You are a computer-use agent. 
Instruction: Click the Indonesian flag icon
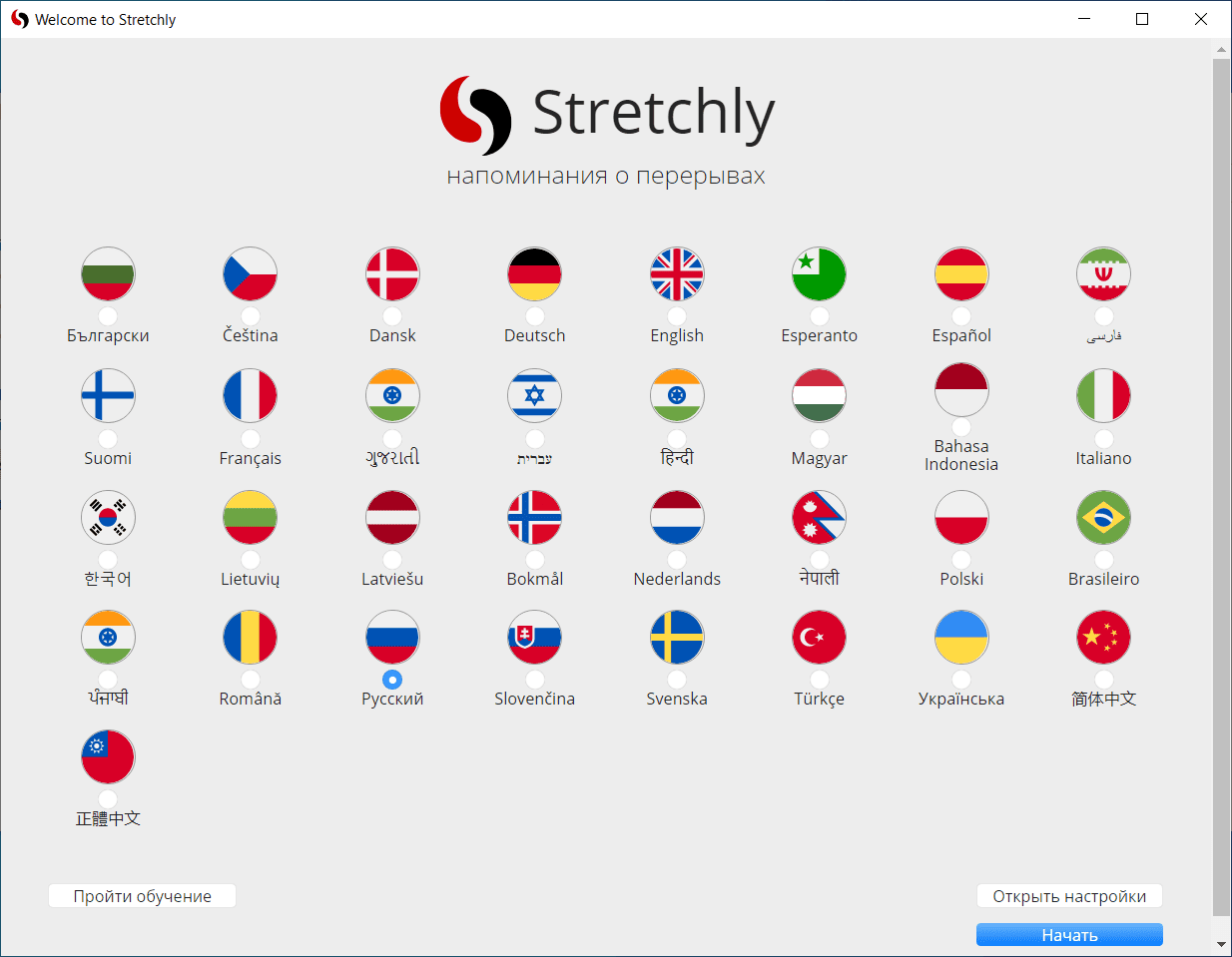961,389
